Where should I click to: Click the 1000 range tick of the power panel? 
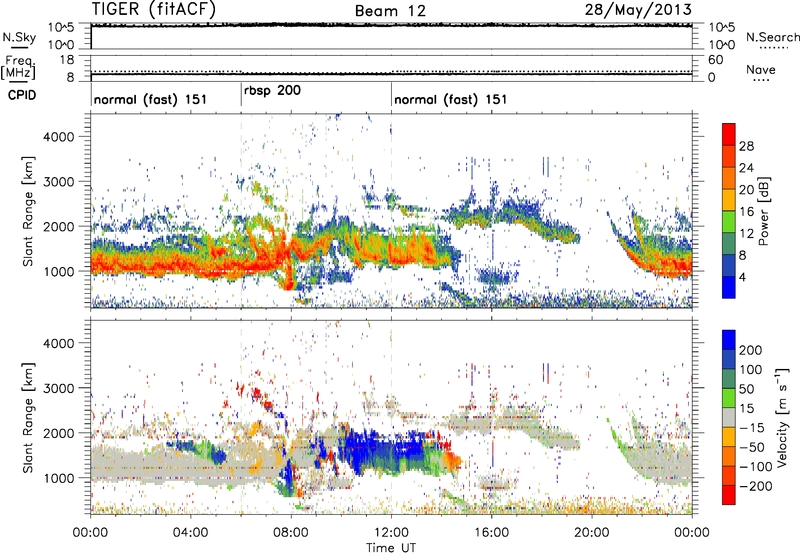58,271
